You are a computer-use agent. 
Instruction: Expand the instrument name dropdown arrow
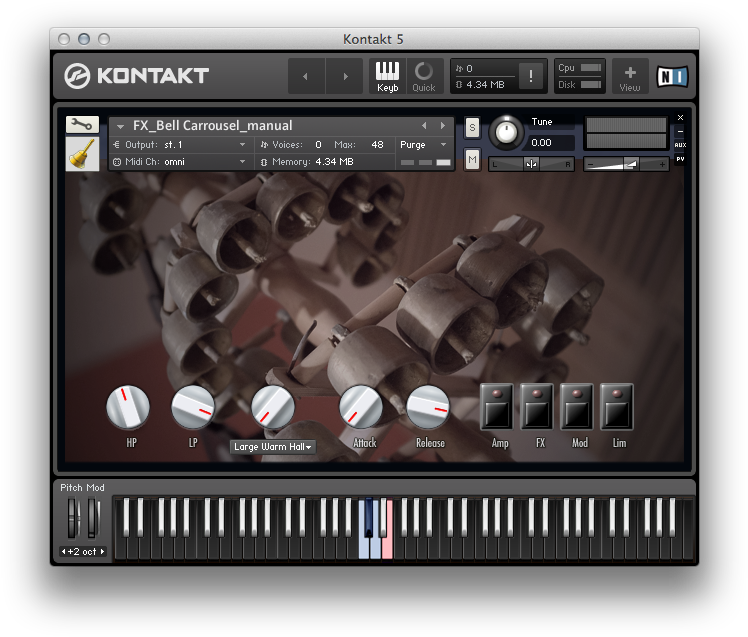click(121, 126)
